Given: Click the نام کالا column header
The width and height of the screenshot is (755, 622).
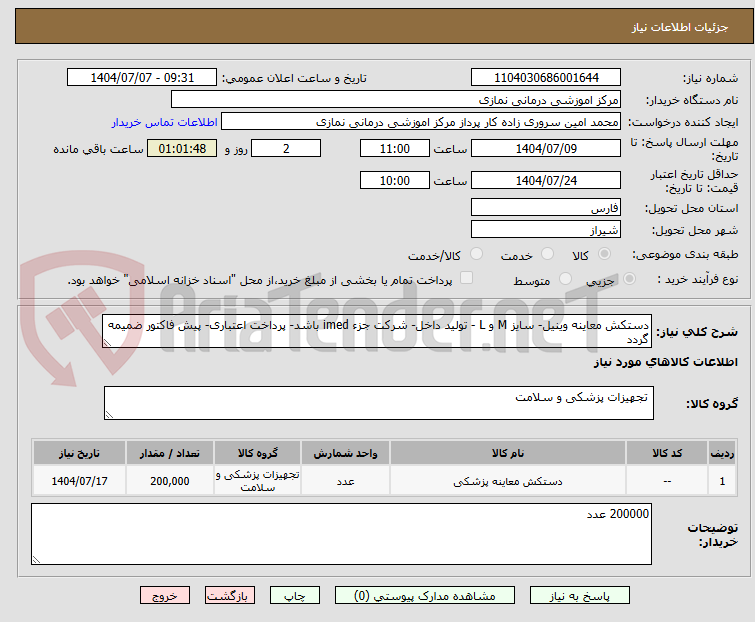Looking at the screenshot, I should (x=508, y=453).
